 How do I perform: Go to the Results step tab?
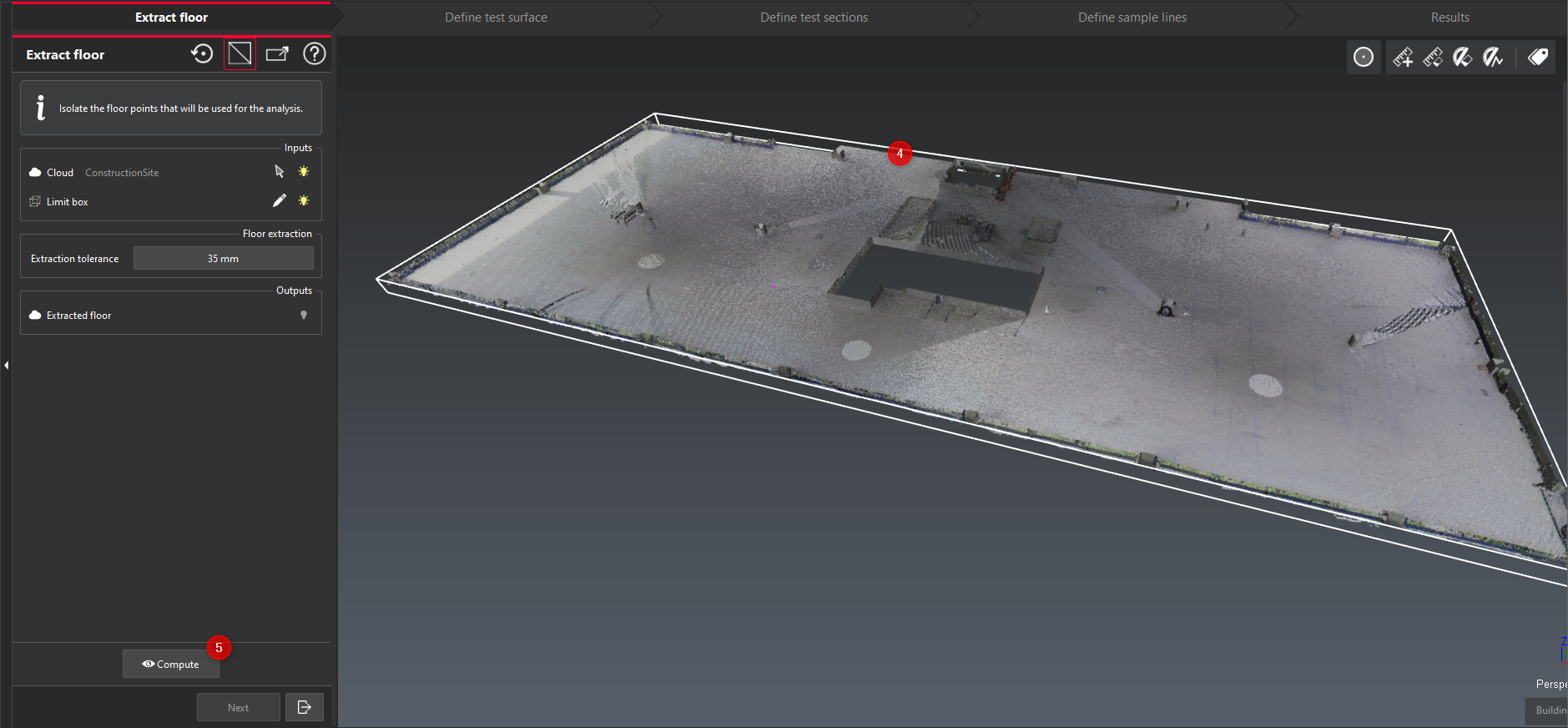coord(1450,18)
